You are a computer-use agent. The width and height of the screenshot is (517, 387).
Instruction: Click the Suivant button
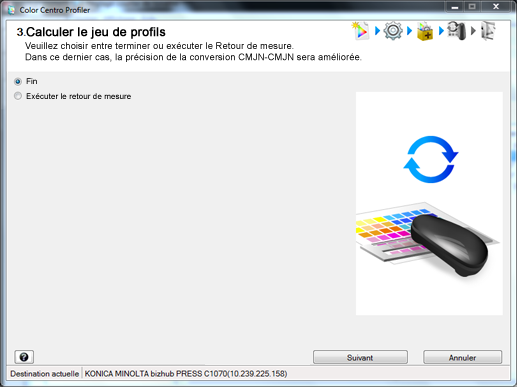point(360,357)
